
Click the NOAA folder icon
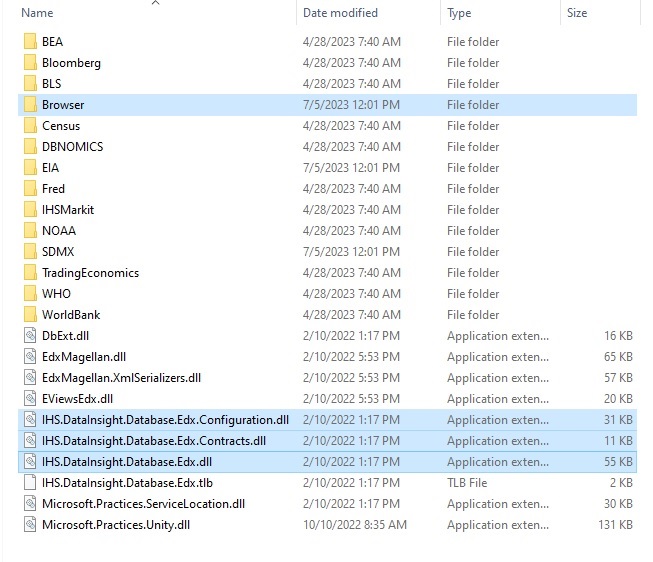click(30, 230)
